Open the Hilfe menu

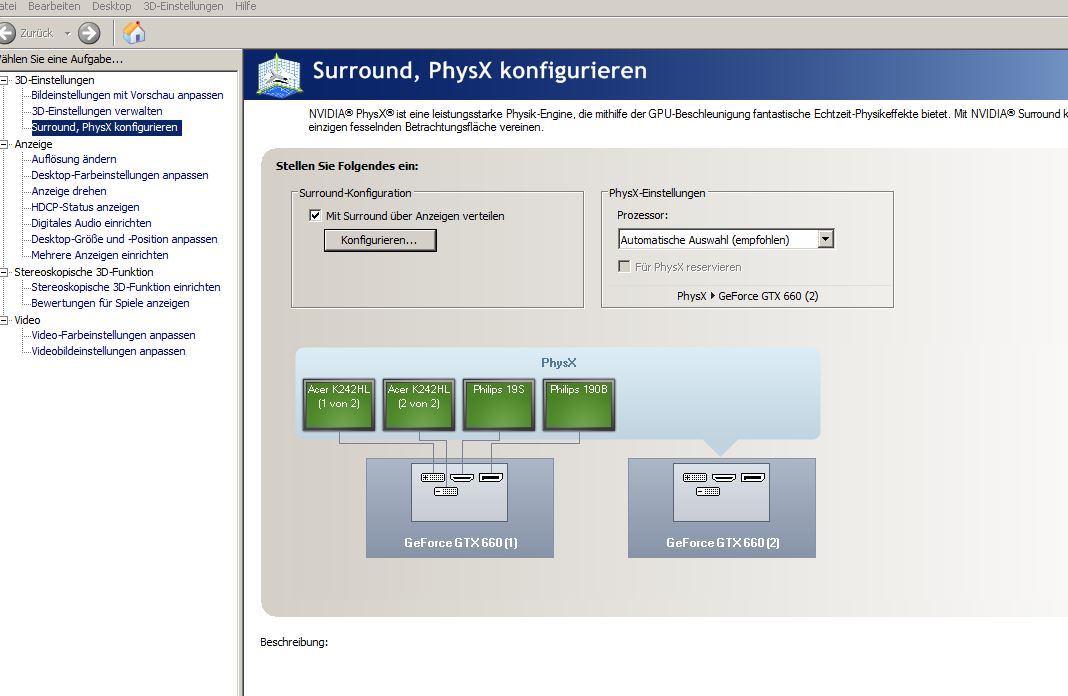(x=245, y=6)
